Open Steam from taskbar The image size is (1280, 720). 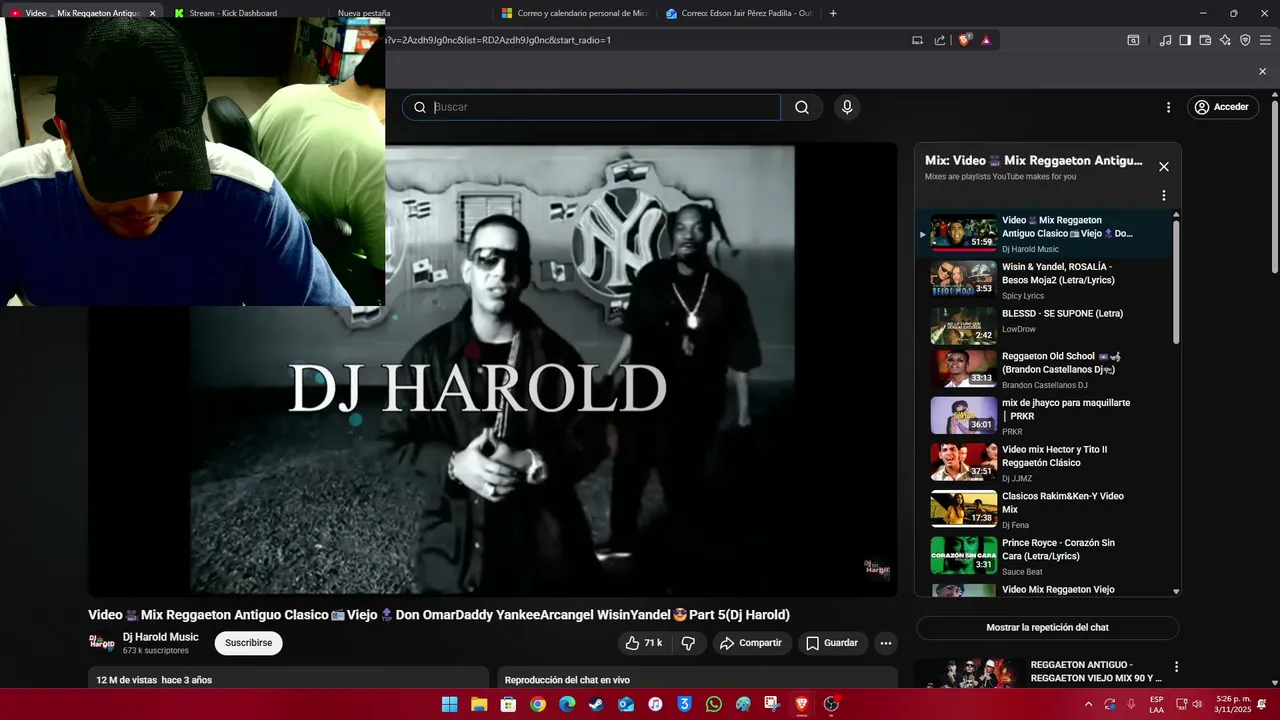[596, 704]
